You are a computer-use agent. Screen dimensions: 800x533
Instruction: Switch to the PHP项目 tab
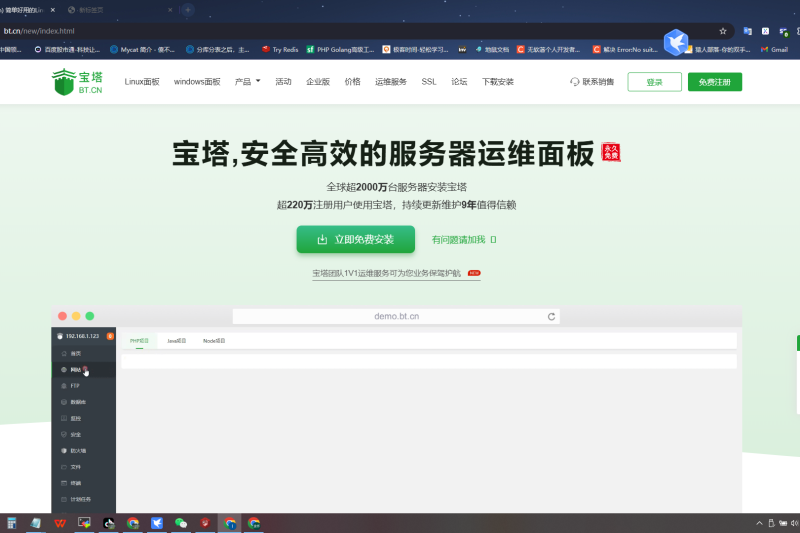click(x=139, y=341)
